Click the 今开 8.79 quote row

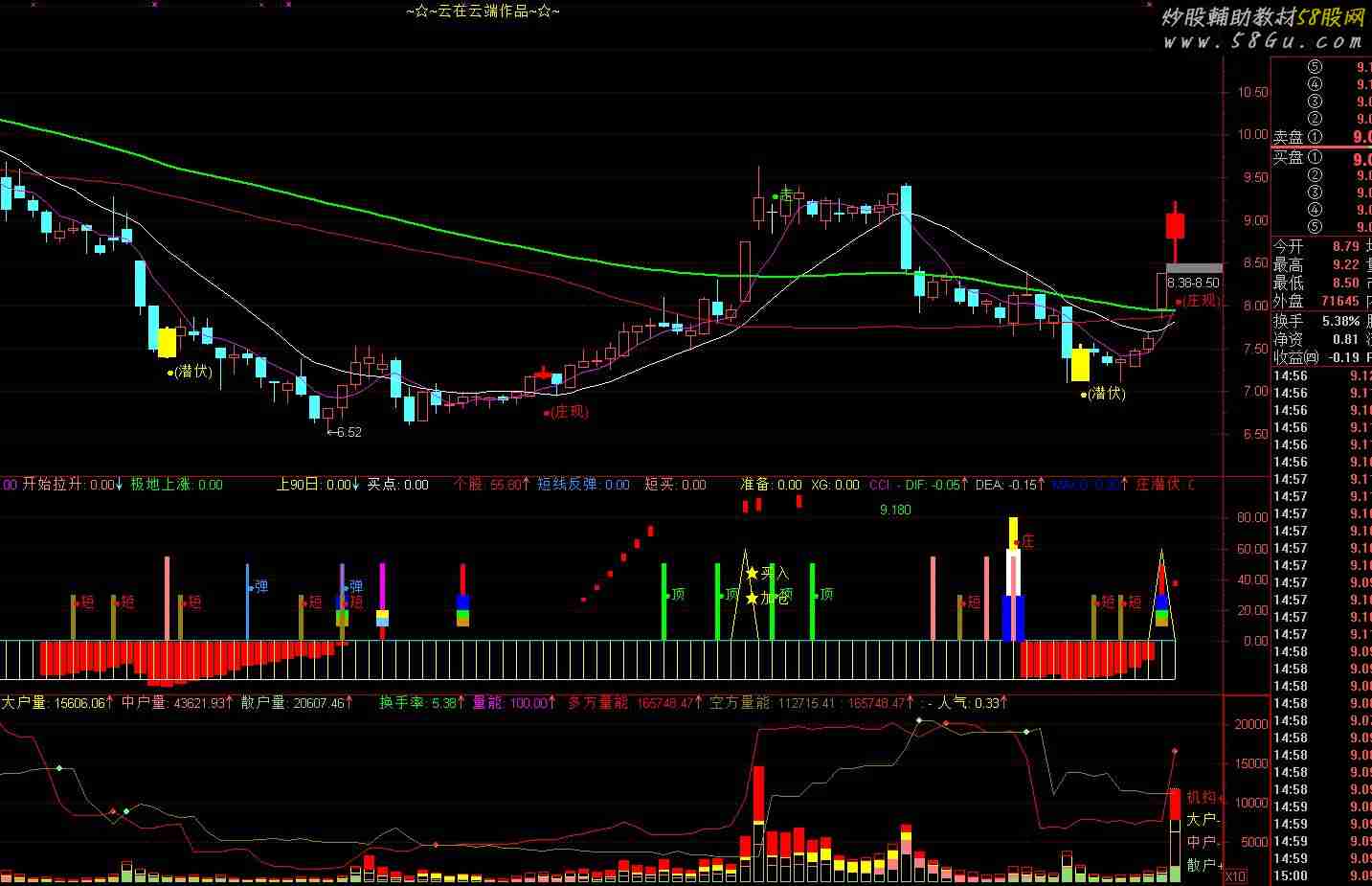1317,247
